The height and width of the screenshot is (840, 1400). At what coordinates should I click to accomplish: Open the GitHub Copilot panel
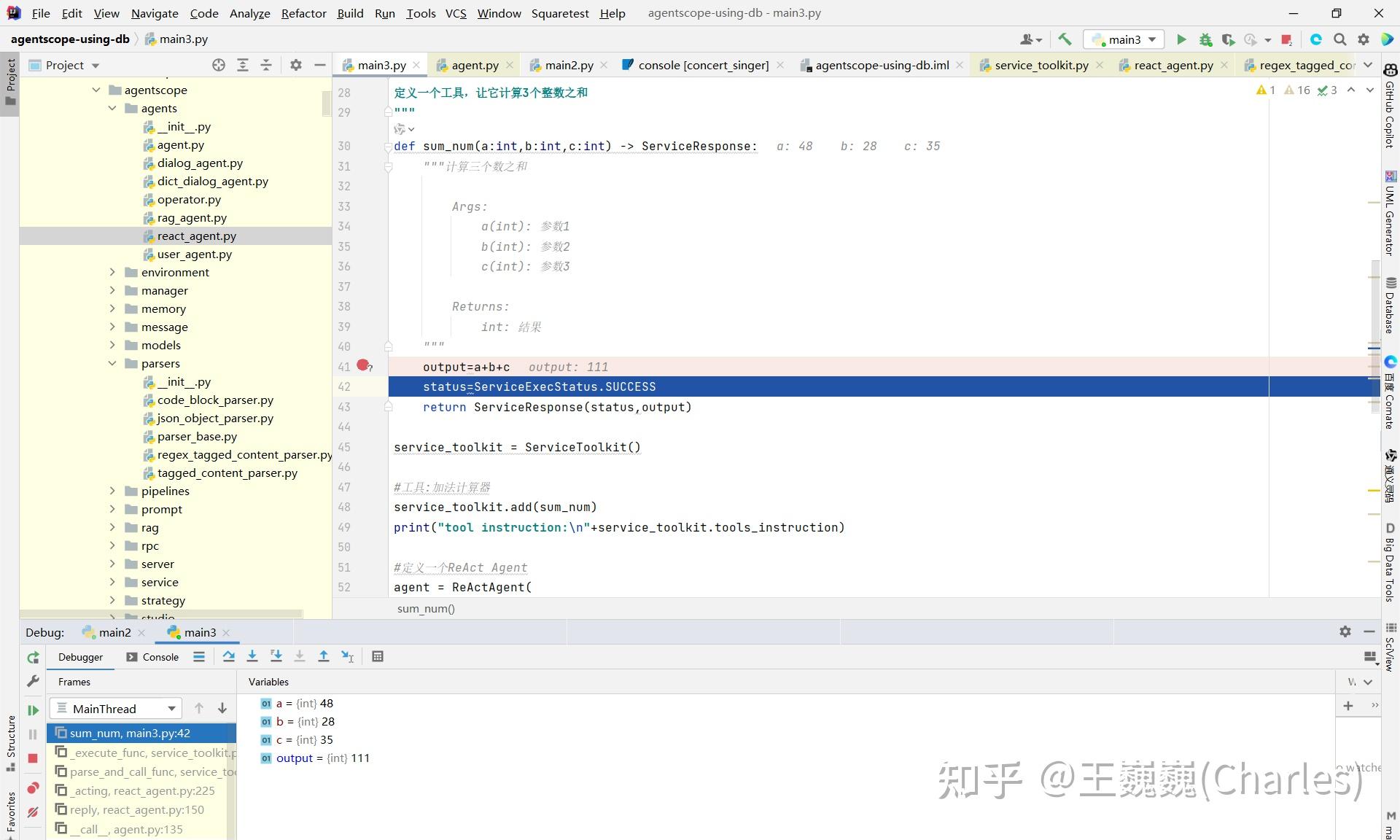click(x=1391, y=114)
